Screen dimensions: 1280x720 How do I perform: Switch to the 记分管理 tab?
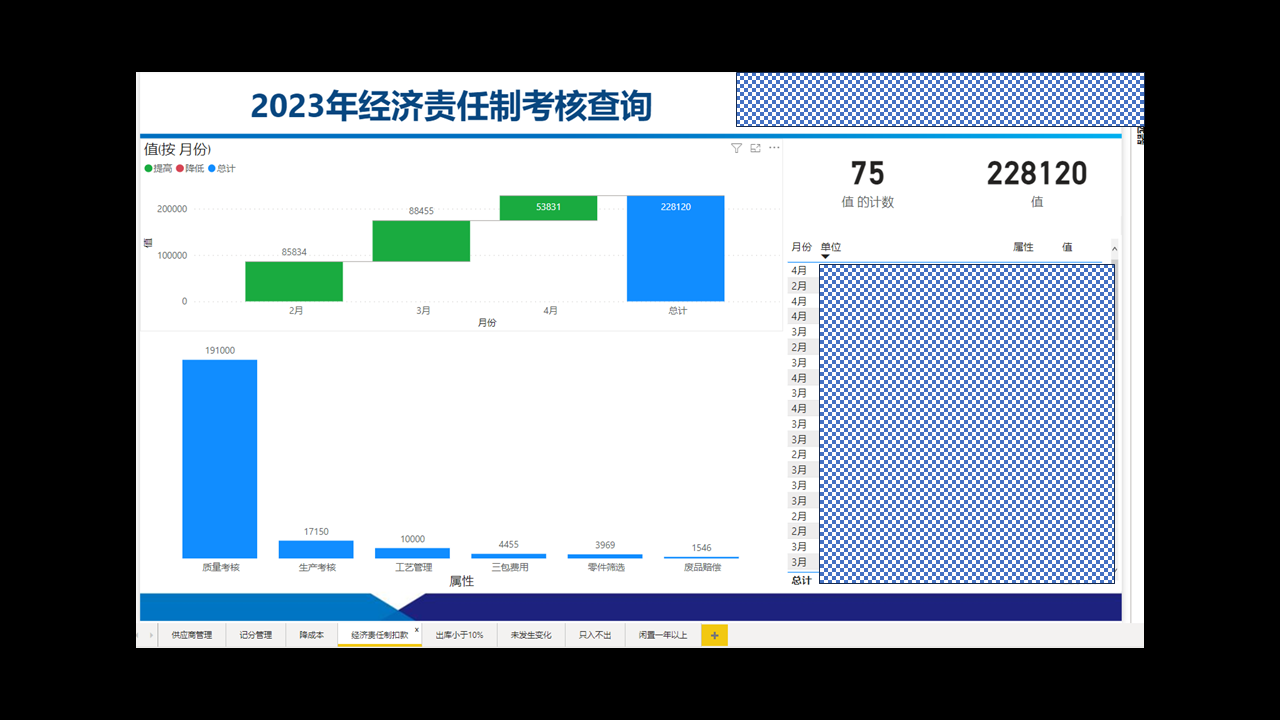[256, 635]
